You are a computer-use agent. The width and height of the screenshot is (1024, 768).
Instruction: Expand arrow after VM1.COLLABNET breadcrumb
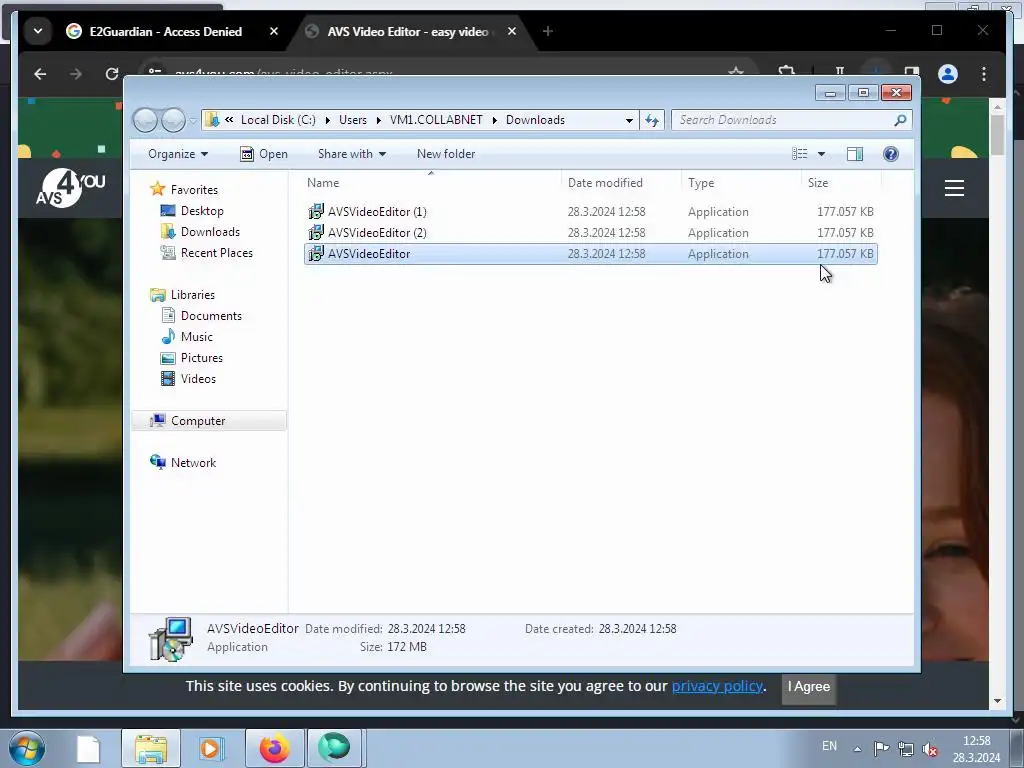pos(494,120)
